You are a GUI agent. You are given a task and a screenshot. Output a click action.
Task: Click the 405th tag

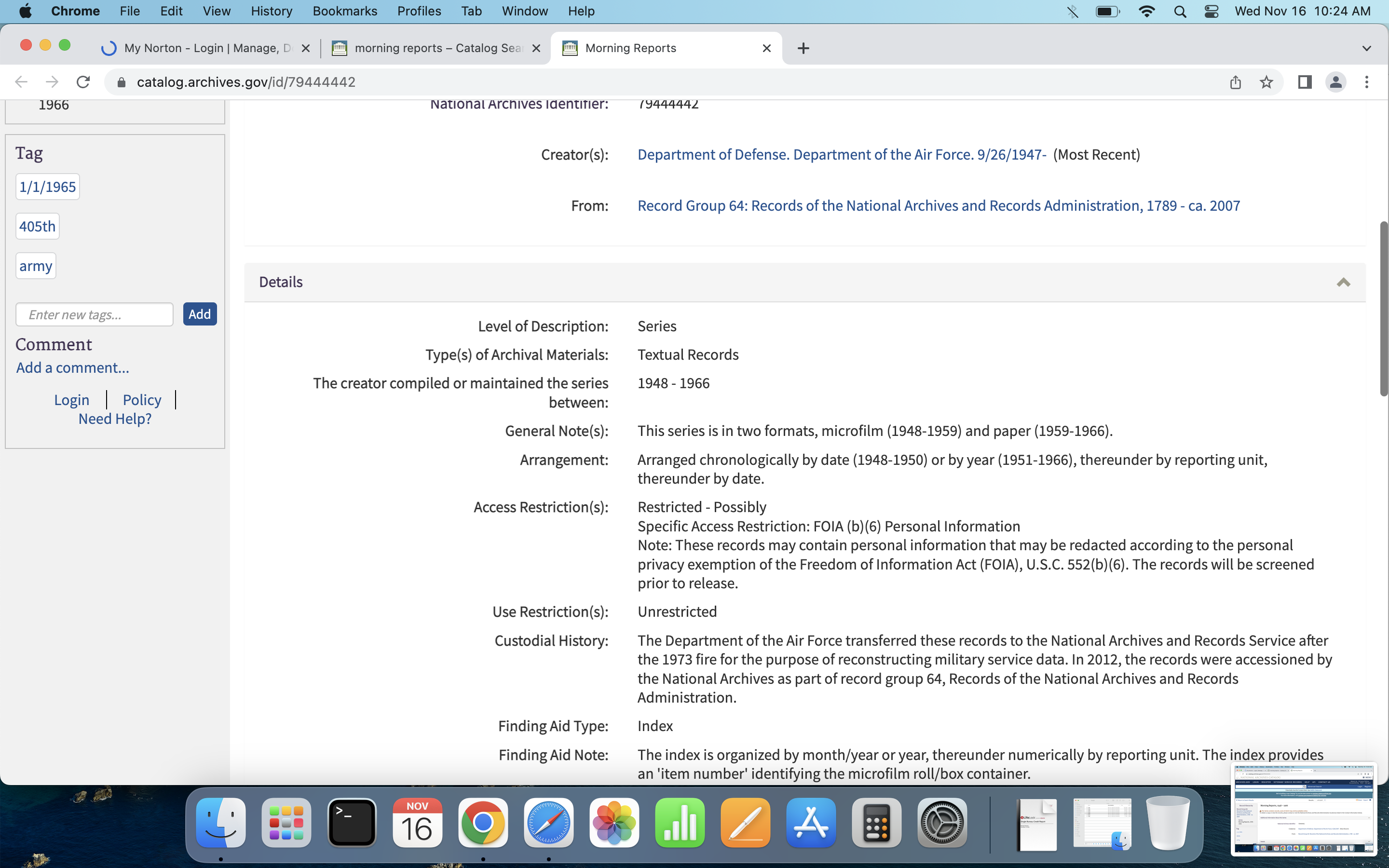(x=37, y=226)
